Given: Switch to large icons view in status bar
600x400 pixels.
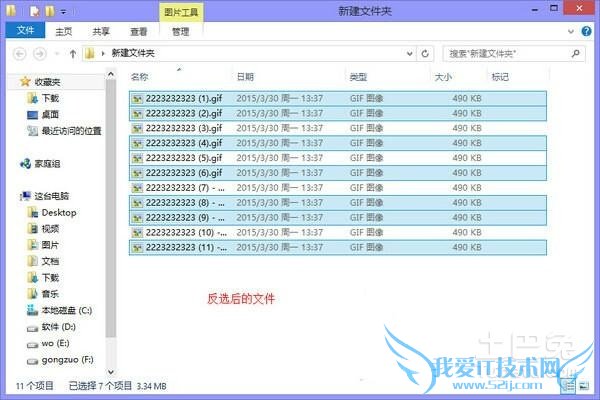Looking at the screenshot, I should [x=584, y=386].
